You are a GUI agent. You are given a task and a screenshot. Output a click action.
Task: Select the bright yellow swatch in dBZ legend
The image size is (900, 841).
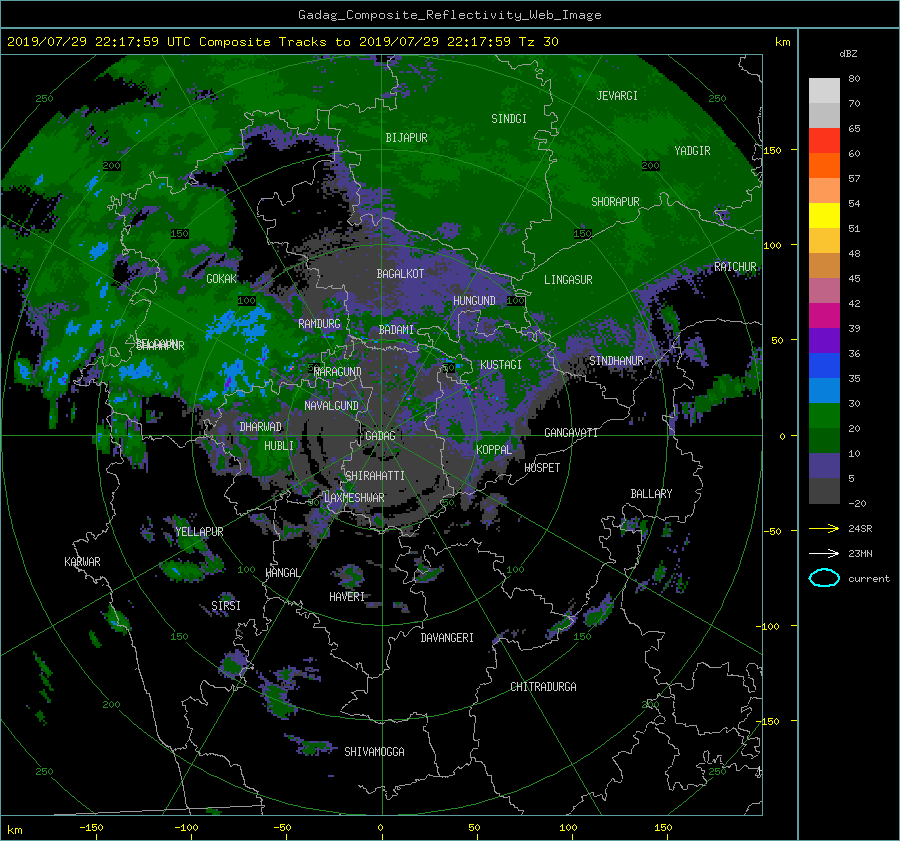pyautogui.click(x=824, y=215)
